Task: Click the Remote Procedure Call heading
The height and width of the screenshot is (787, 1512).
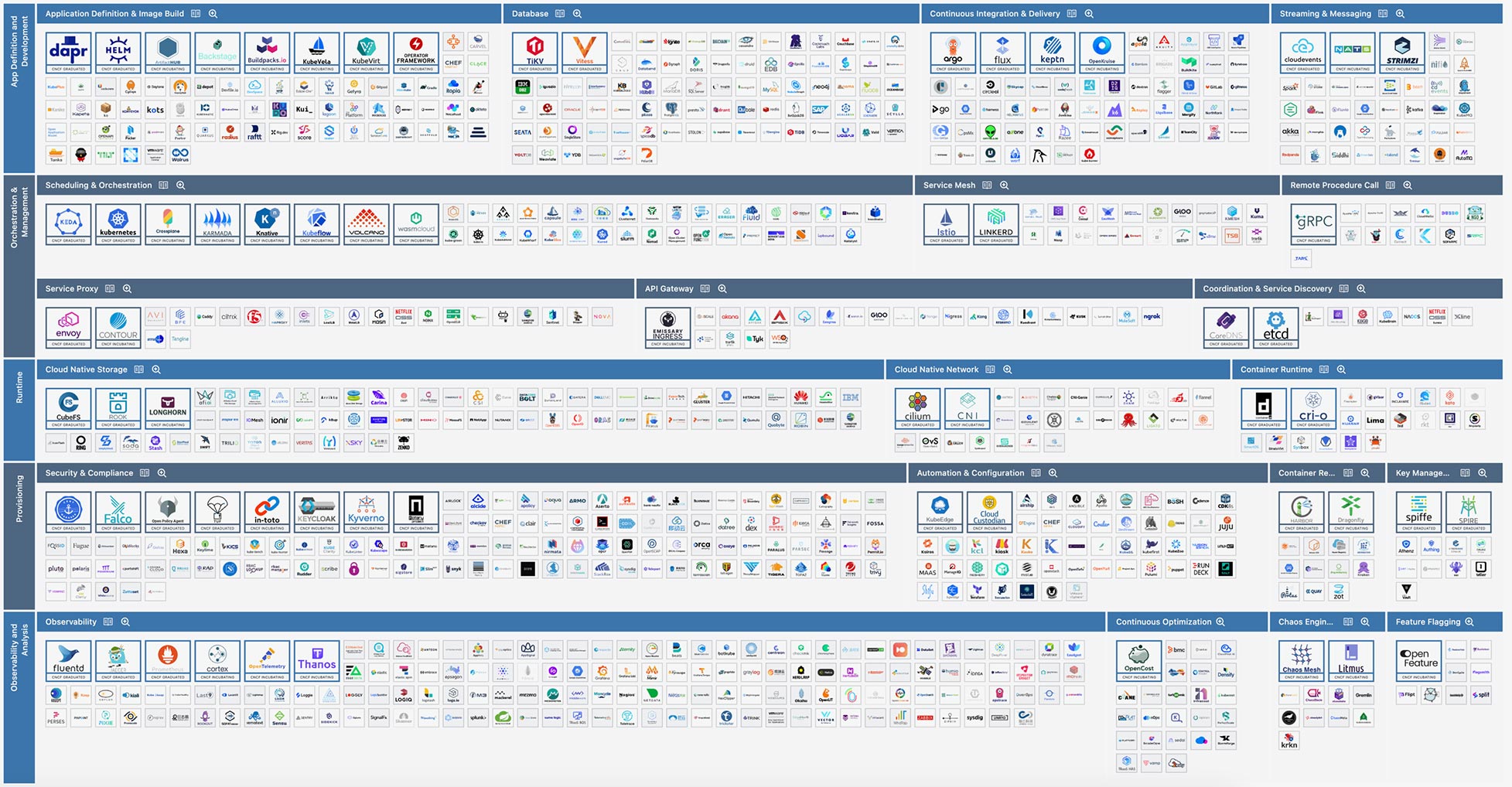Action: [1334, 186]
